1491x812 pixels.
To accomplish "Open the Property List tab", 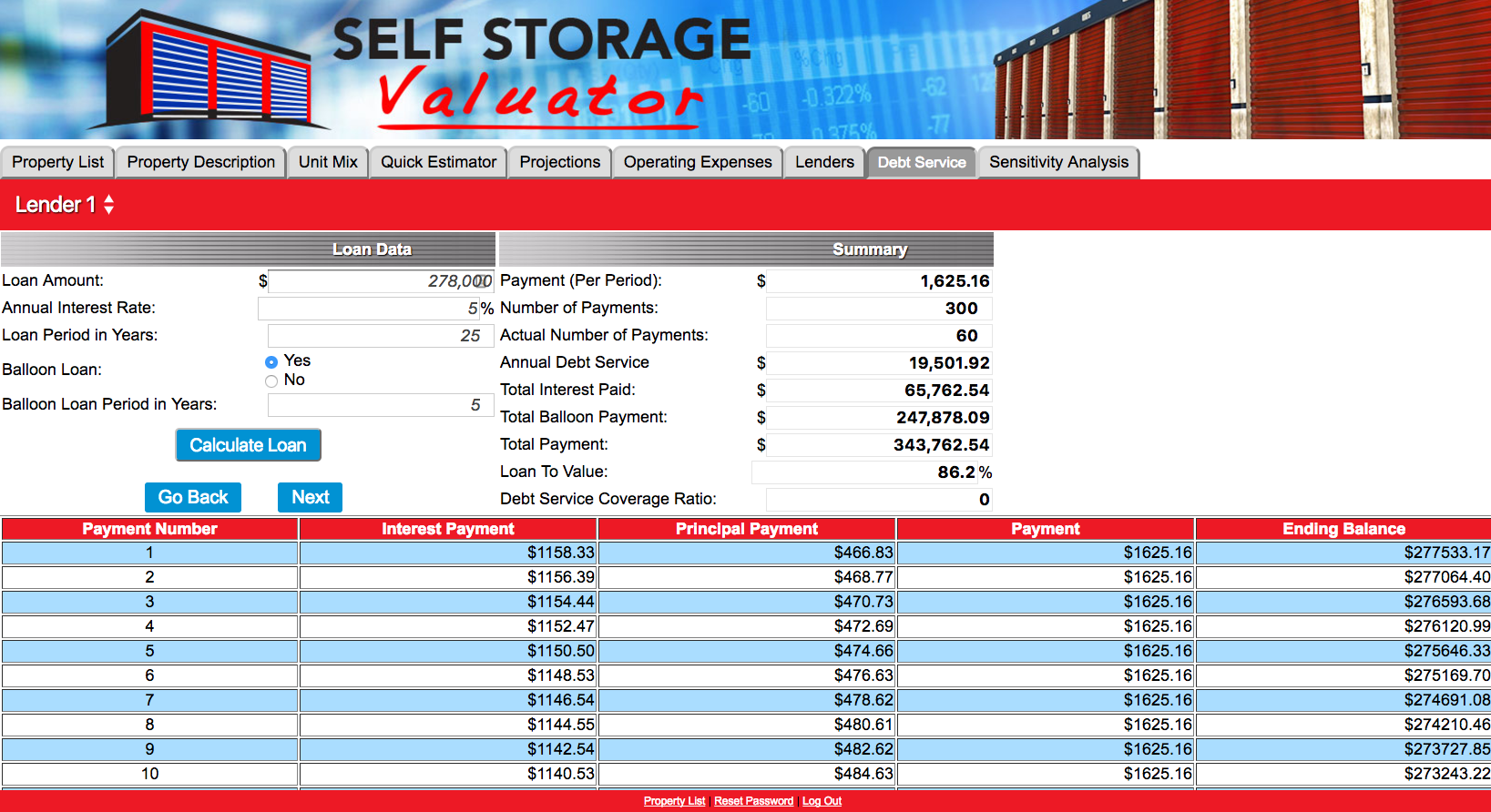I will tap(57, 162).
